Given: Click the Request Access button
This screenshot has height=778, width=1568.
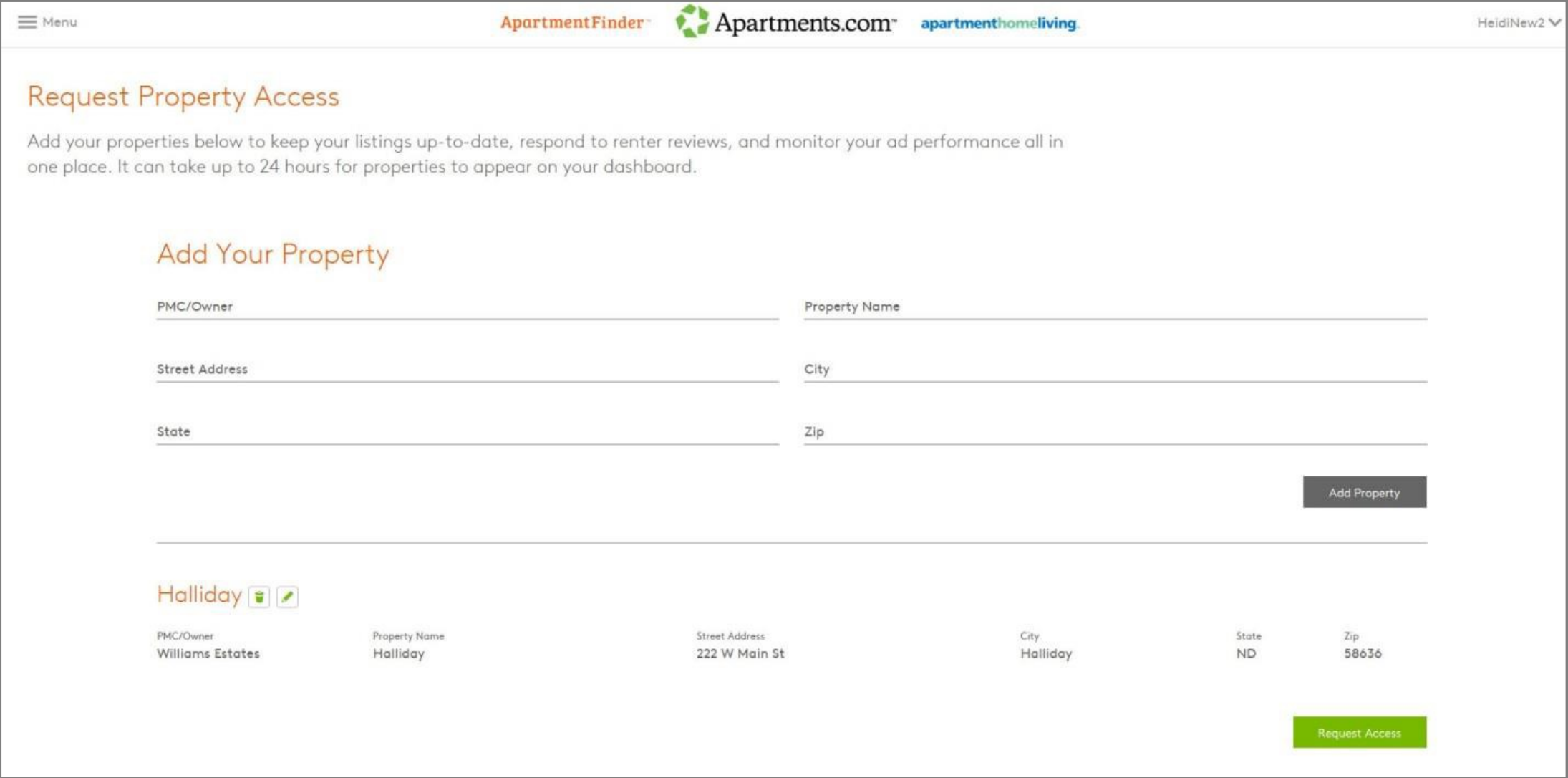Looking at the screenshot, I should click(1360, 732).
